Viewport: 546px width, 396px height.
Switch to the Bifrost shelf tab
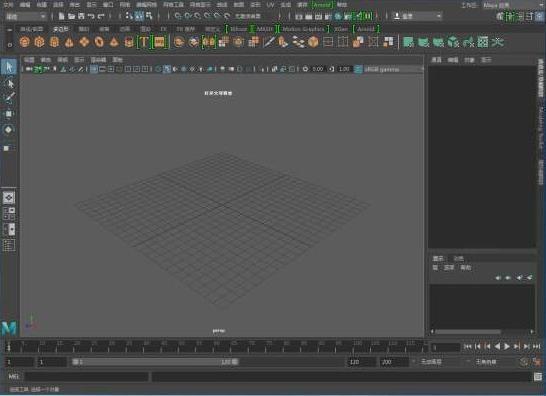coord(239,29)
